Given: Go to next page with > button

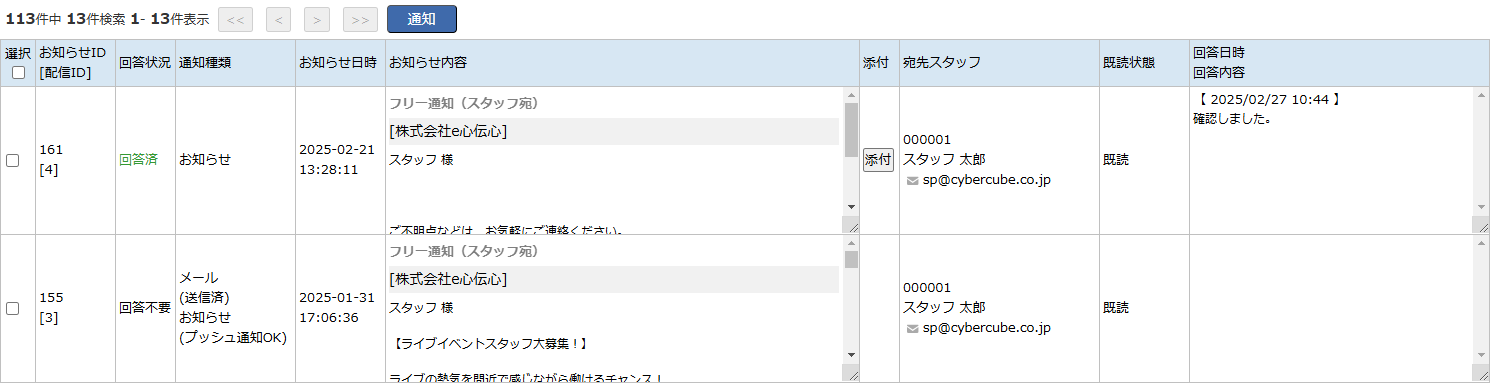Looking at the screenshot, I should (317, 19).
